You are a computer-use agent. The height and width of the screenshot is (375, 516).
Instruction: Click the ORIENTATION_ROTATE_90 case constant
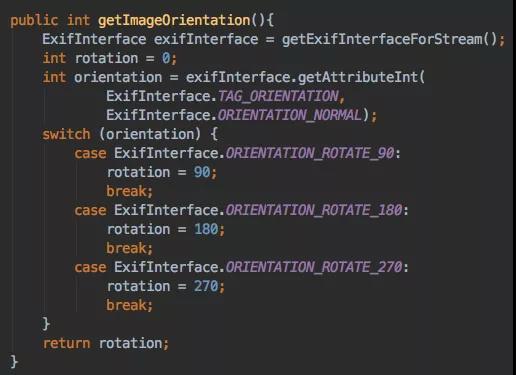[310, 154]
